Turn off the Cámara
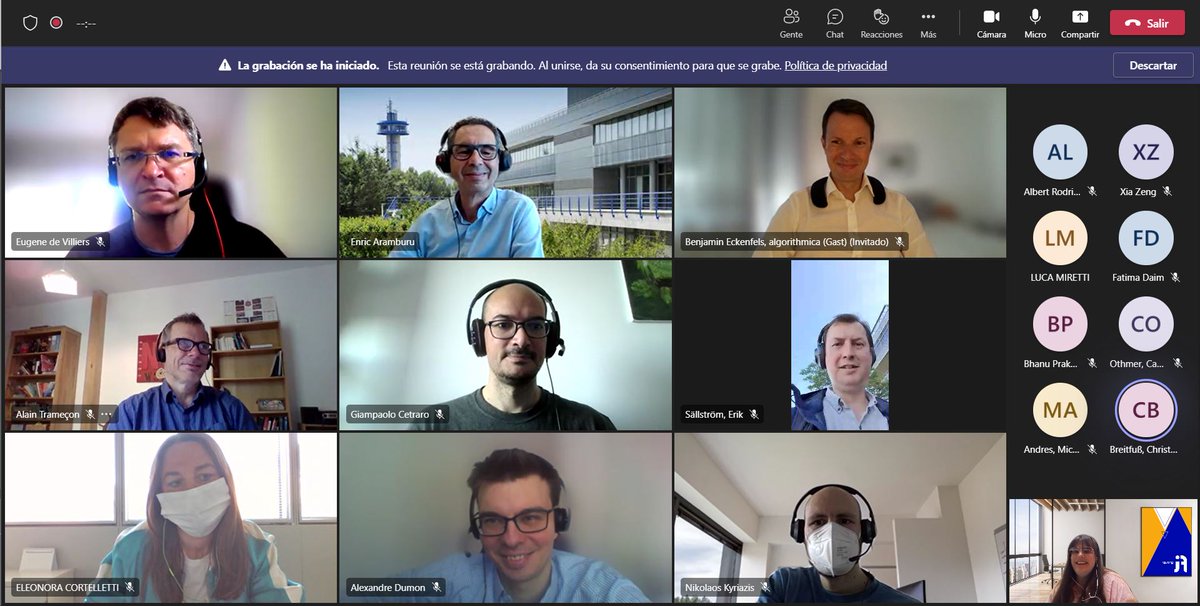This screenshot has width=1200, height=606. (x=991, y=24)
